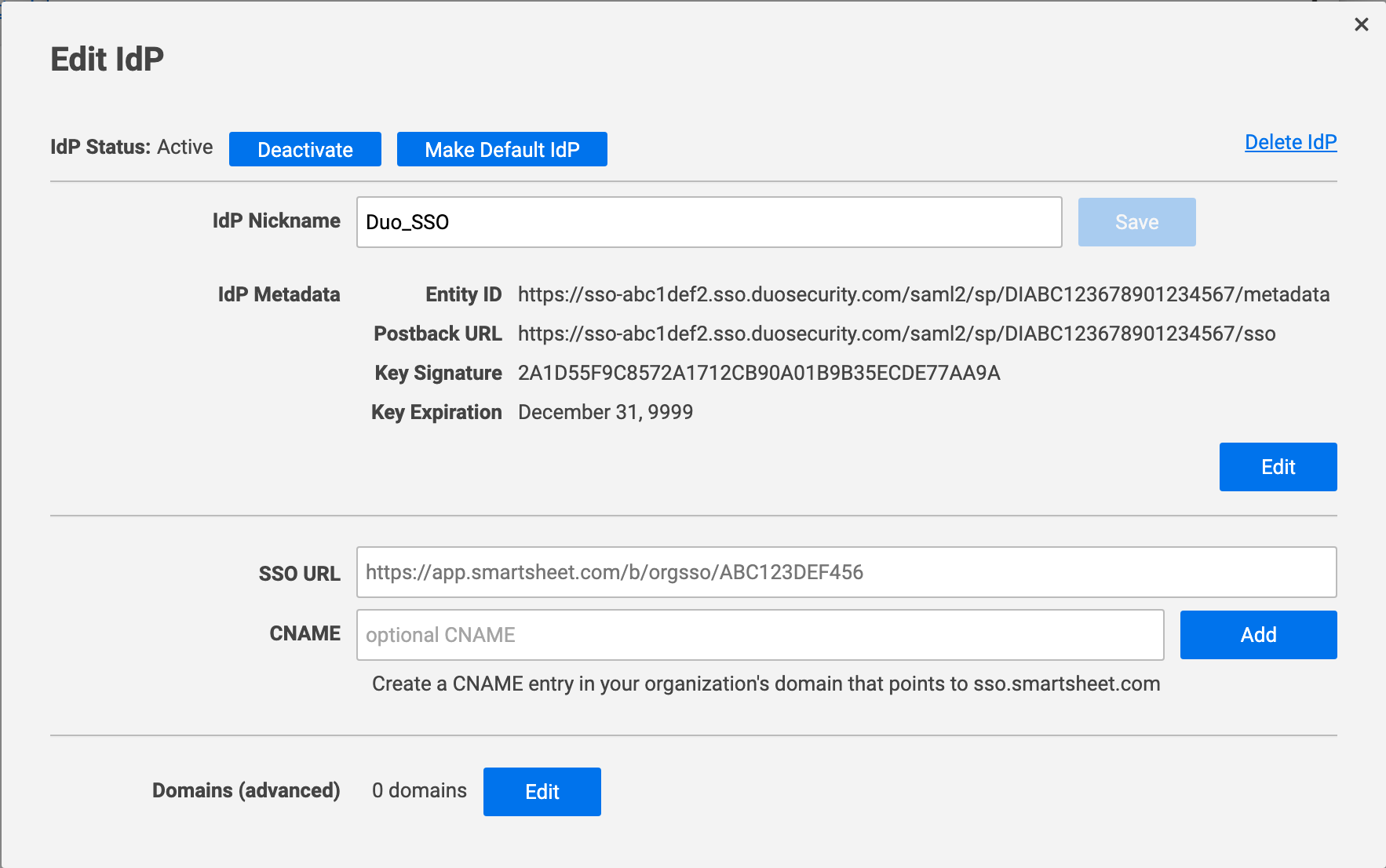Save the IdP Nickname change

point(1136,221)
